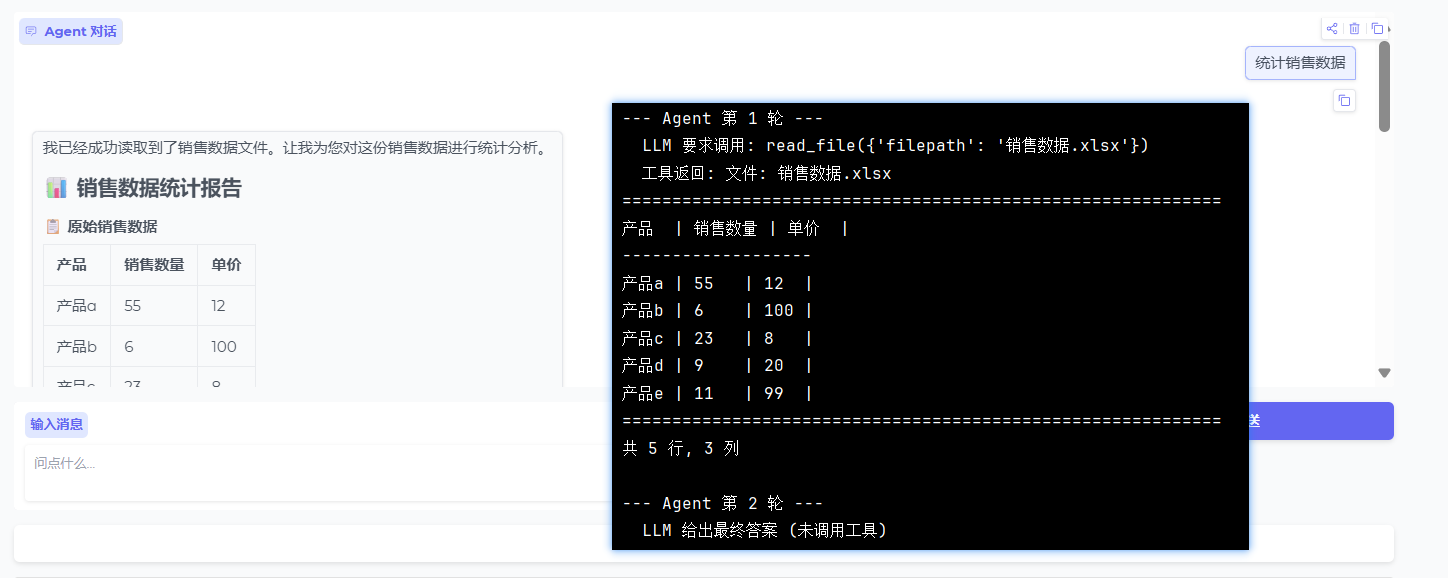This screenshot has width=1448, height=578.
Task: Click '共 5 行, 3 列' in terminal
Action: point(681,448)
